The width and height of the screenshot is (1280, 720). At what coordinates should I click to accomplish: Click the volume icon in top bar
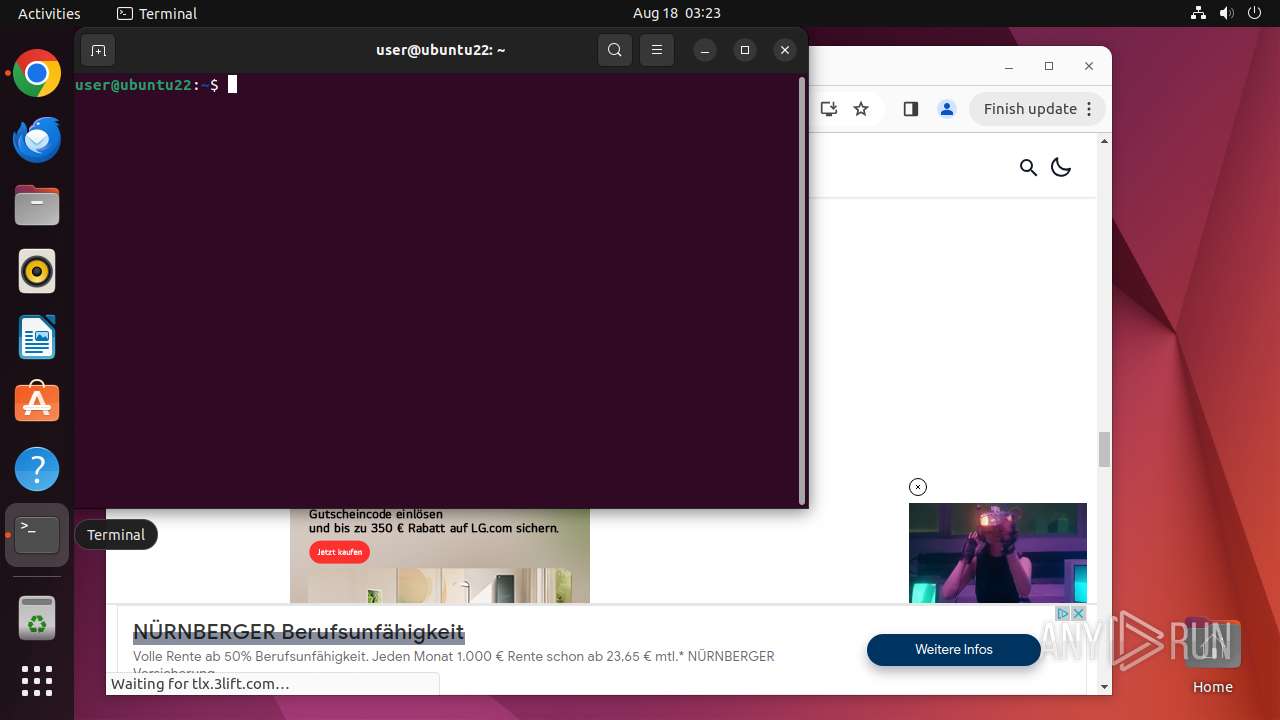point(1226,13)
